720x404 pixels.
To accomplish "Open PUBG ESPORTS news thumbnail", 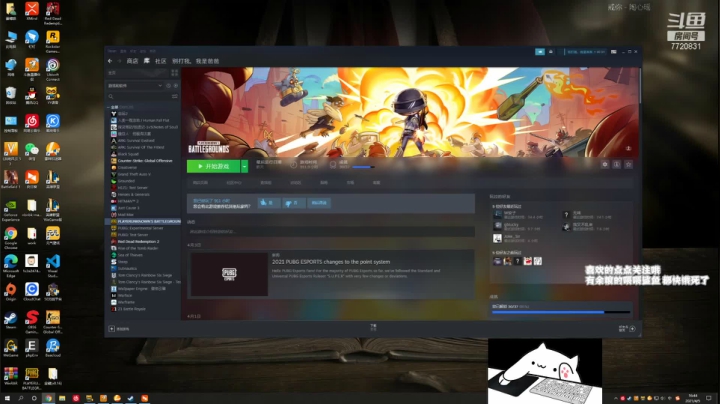I will [x=229, y=274].
